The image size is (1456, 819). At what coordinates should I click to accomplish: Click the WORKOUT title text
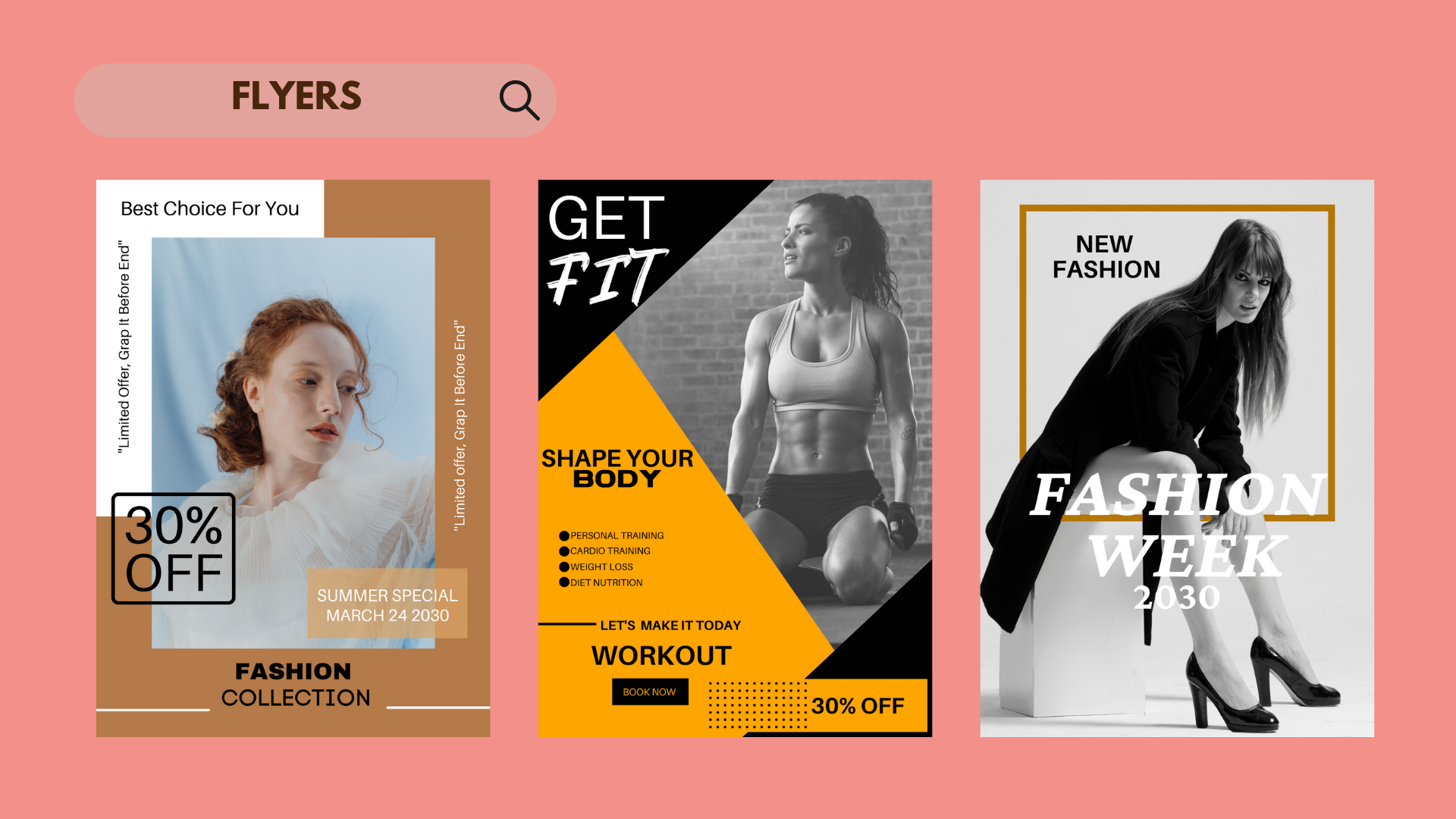(661, 656)
